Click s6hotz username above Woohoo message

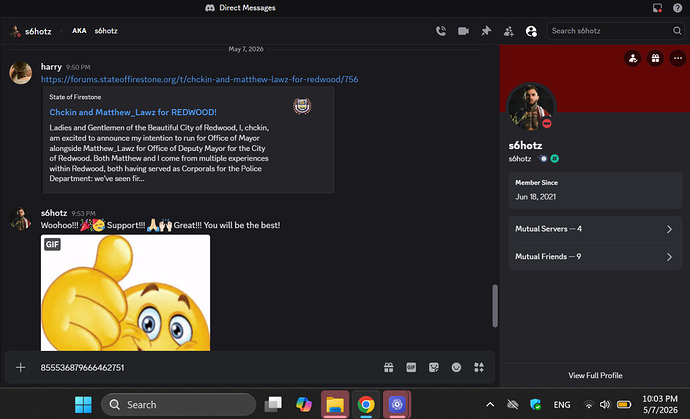[54, 213]
